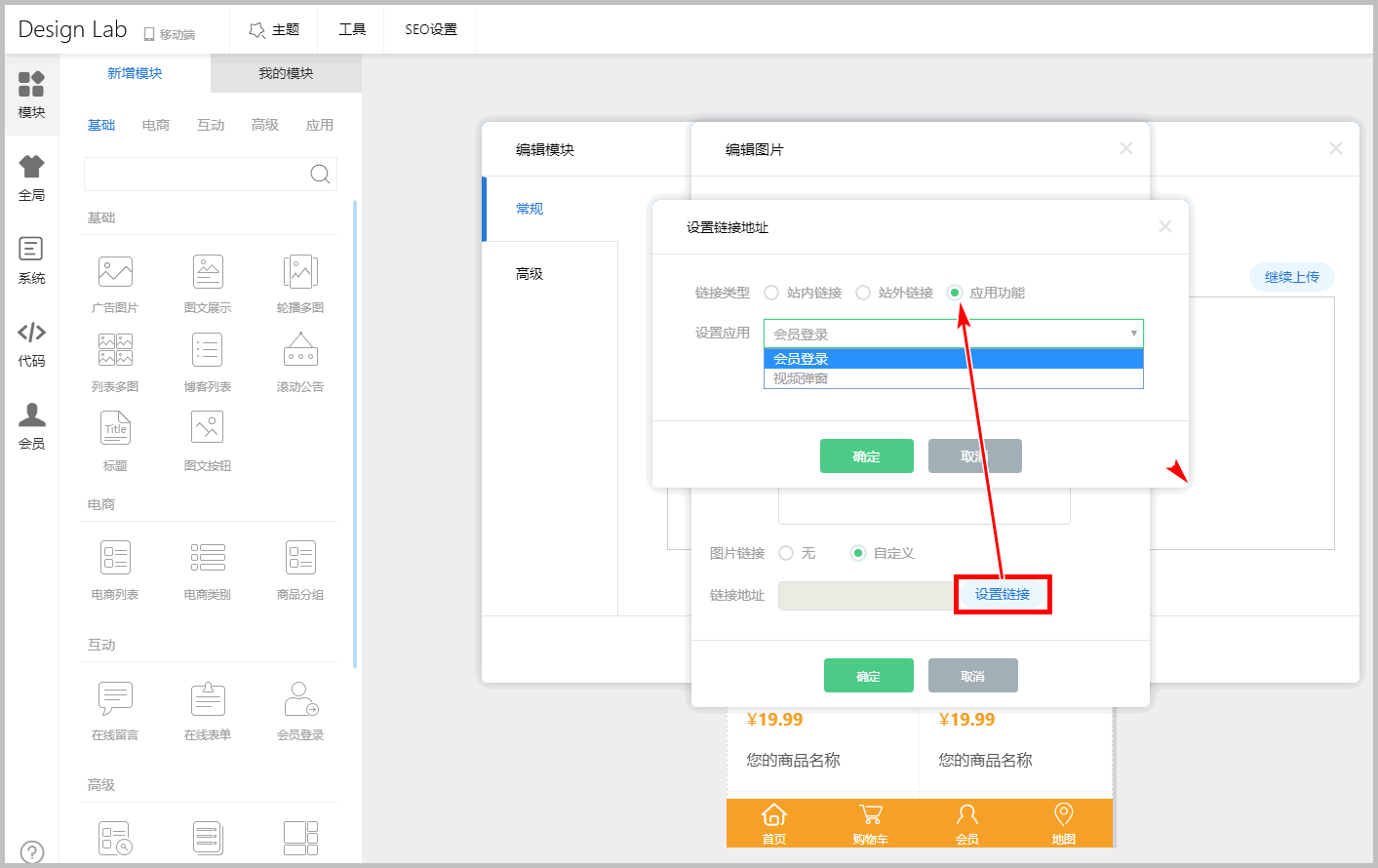The image size is (1378, 868).
Task: Add the 在线表单 module
Action: click(x=208, y=711)
